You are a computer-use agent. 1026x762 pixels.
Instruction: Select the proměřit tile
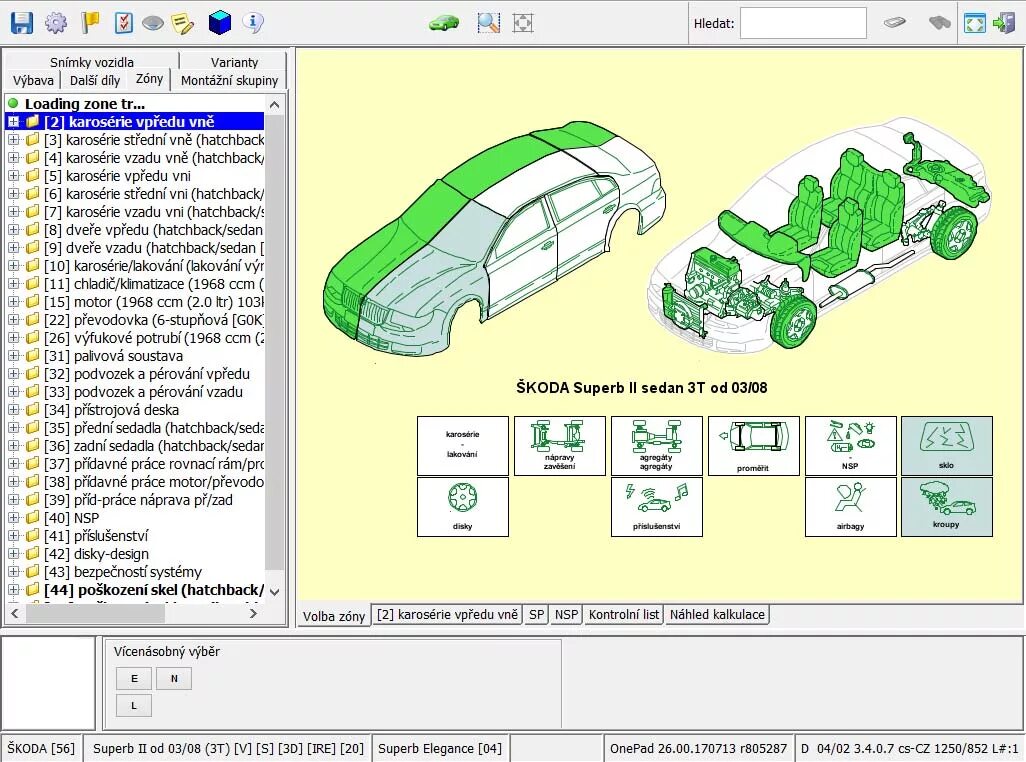point(753,445)
